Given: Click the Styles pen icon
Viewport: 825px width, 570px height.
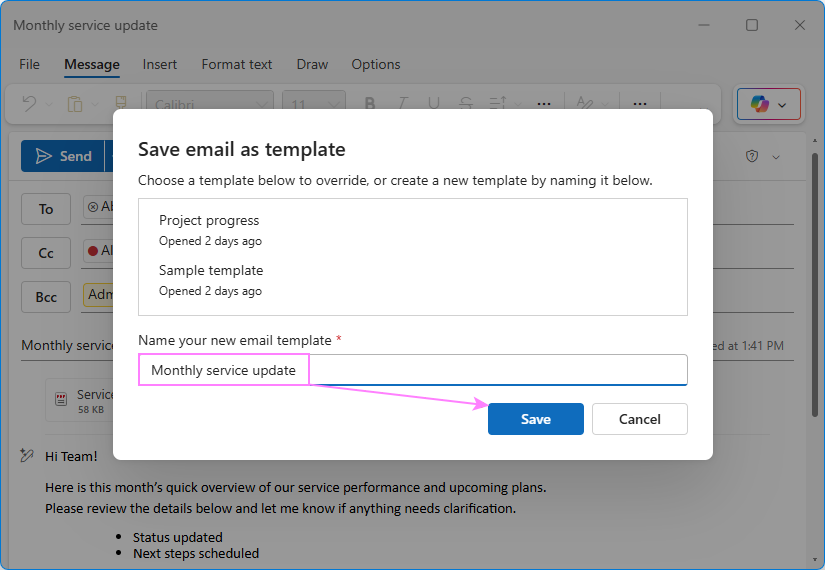Looking at the screenshot, I should pos(585,103).
